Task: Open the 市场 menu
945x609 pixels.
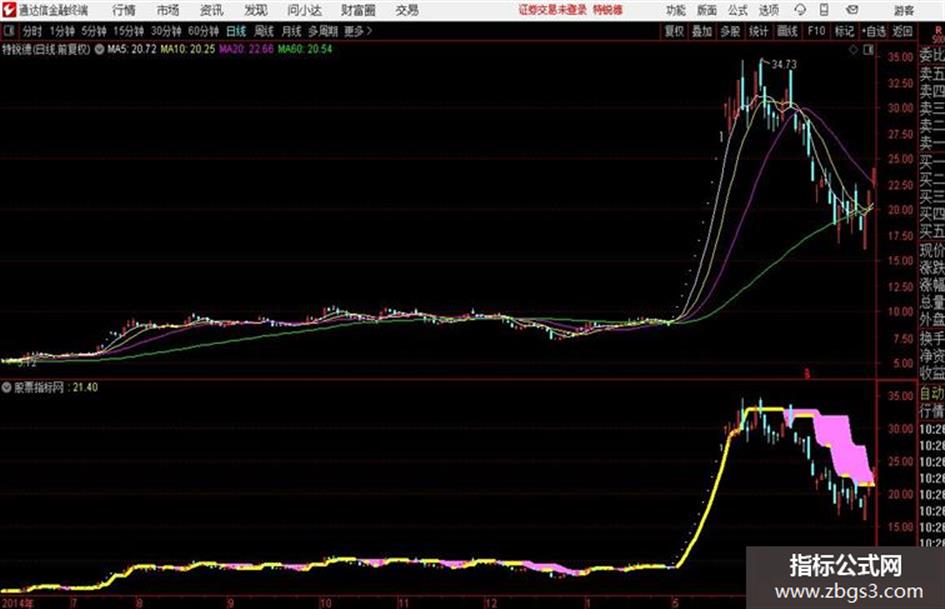Action: (168, 10)
